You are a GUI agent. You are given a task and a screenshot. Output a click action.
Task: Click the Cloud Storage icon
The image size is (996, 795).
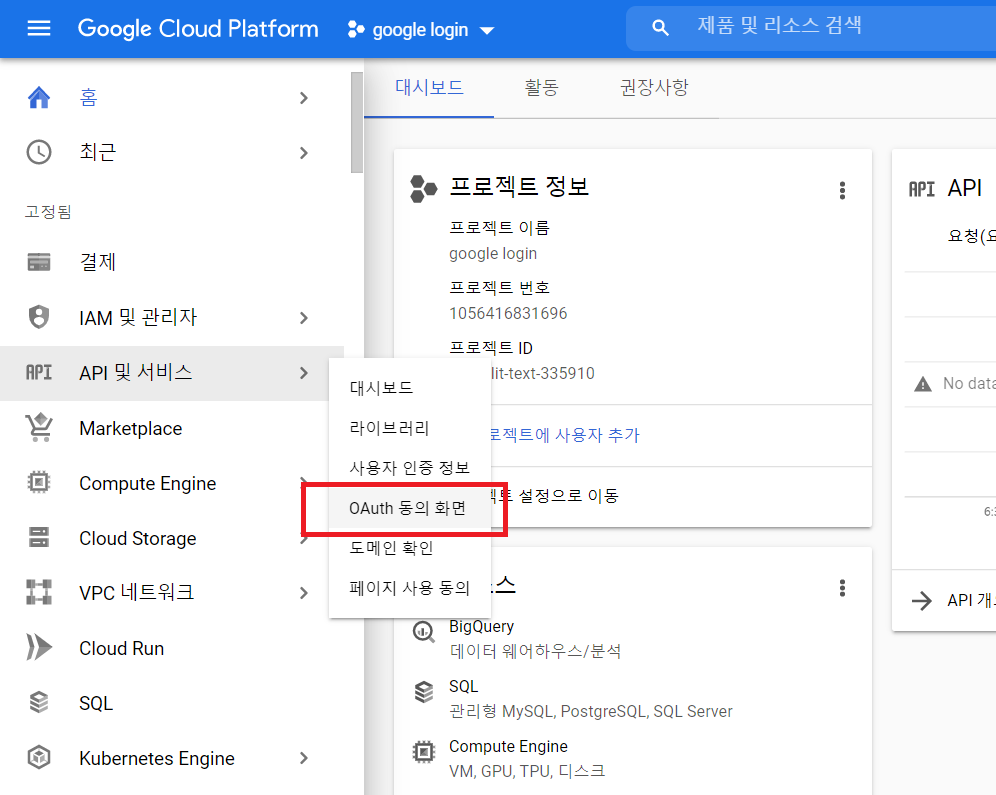pos(39,537)
